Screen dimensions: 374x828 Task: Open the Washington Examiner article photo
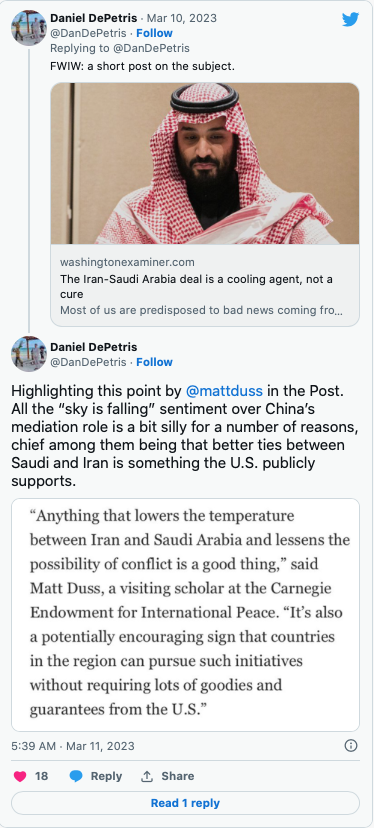point(205,163)
